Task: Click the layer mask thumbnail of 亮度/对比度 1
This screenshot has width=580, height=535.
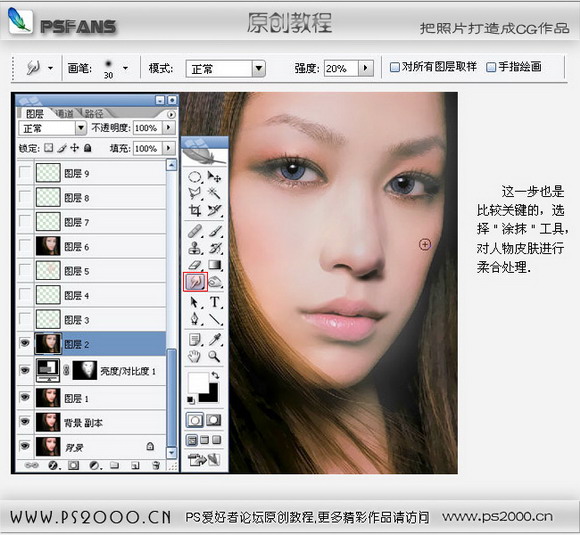Action: pos(85,370)
